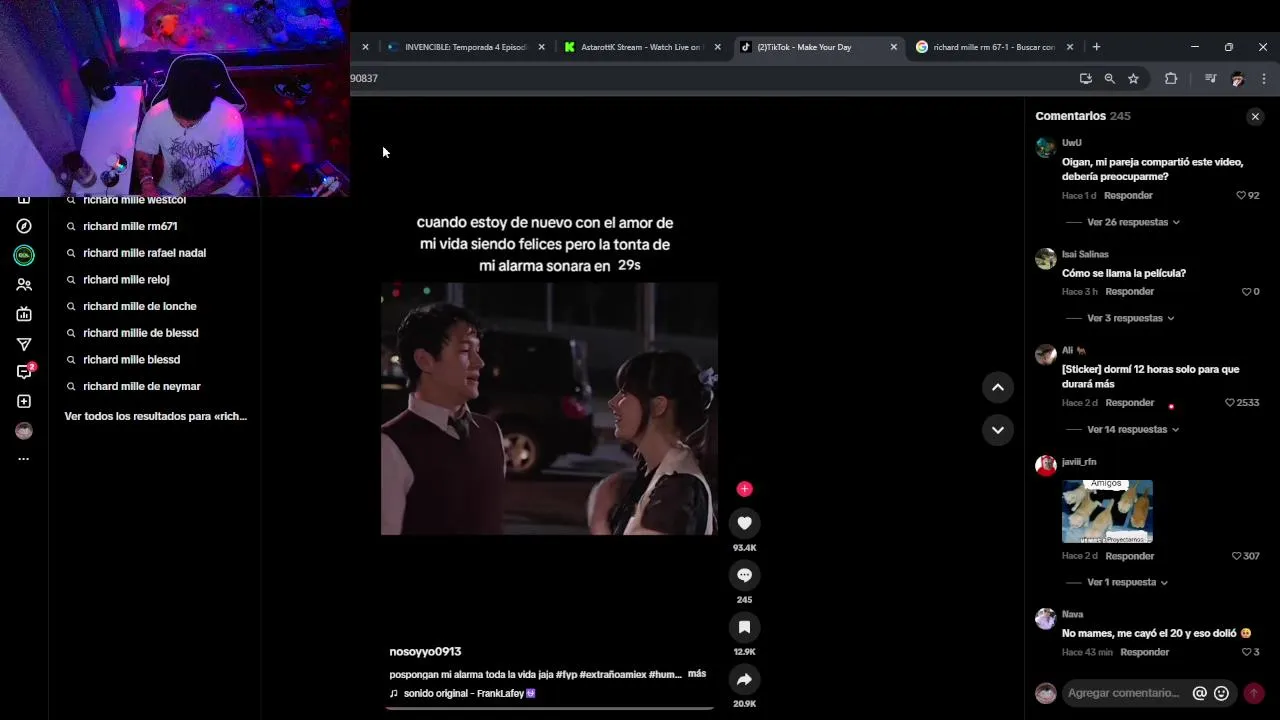Reply to javiii_rfn's comment
This screenshot has height=720, width=1280.
1129,556
